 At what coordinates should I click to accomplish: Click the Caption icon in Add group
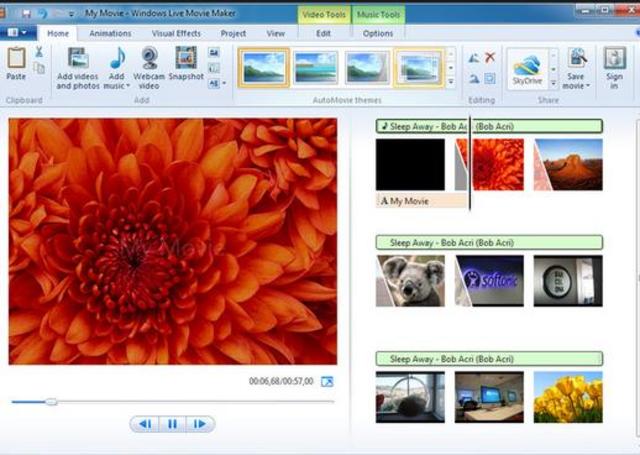coord(214,68)
